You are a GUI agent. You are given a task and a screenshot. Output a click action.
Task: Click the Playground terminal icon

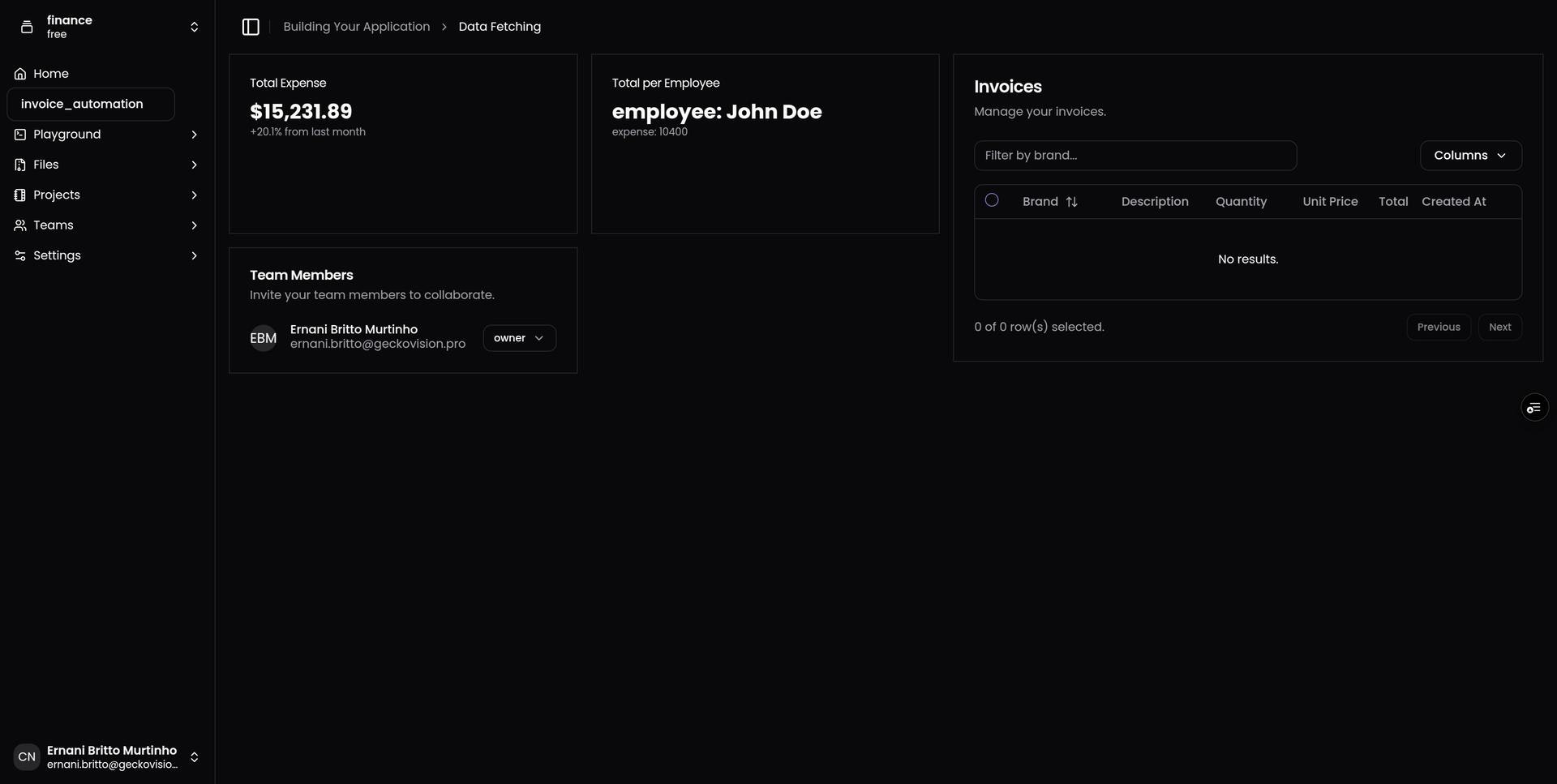[20, 135]
